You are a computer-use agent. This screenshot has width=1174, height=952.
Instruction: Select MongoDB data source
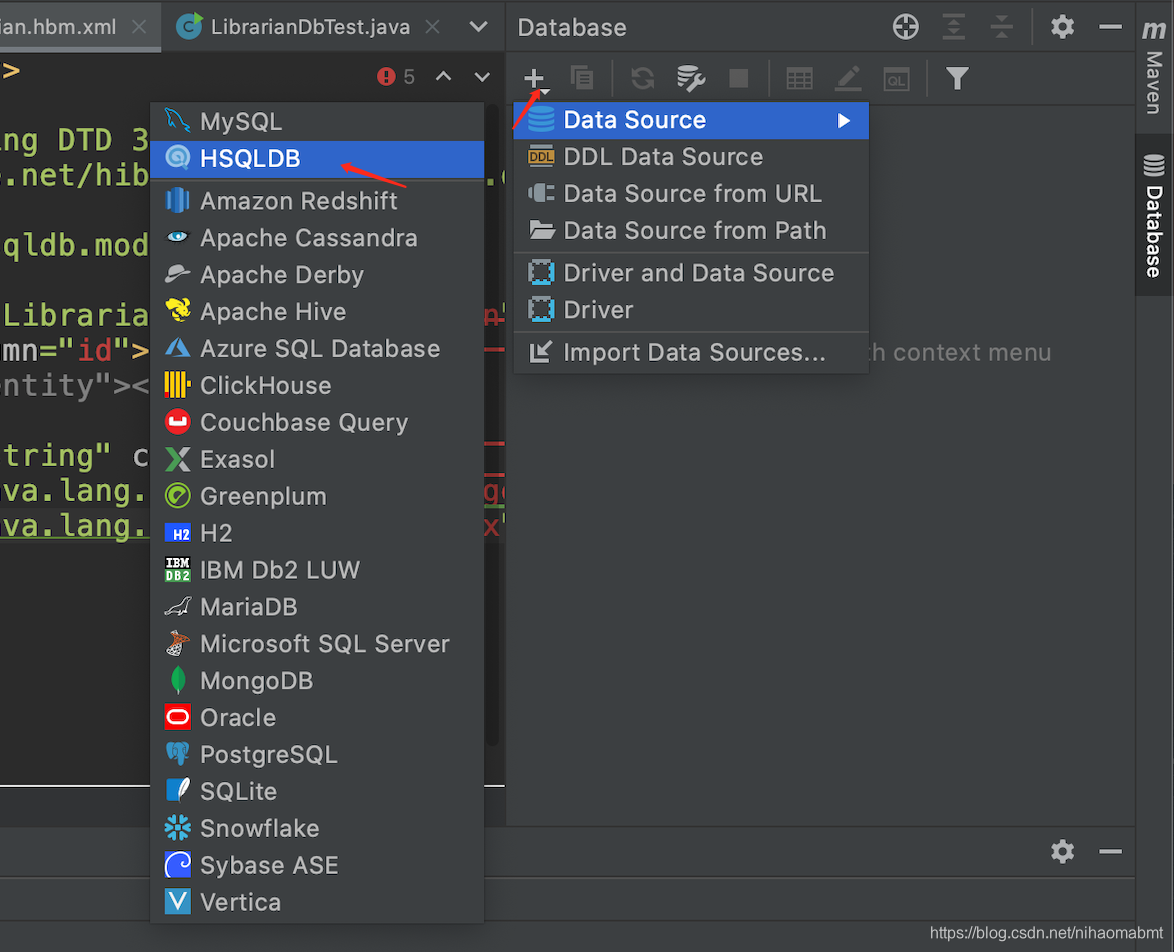[317, 681]
